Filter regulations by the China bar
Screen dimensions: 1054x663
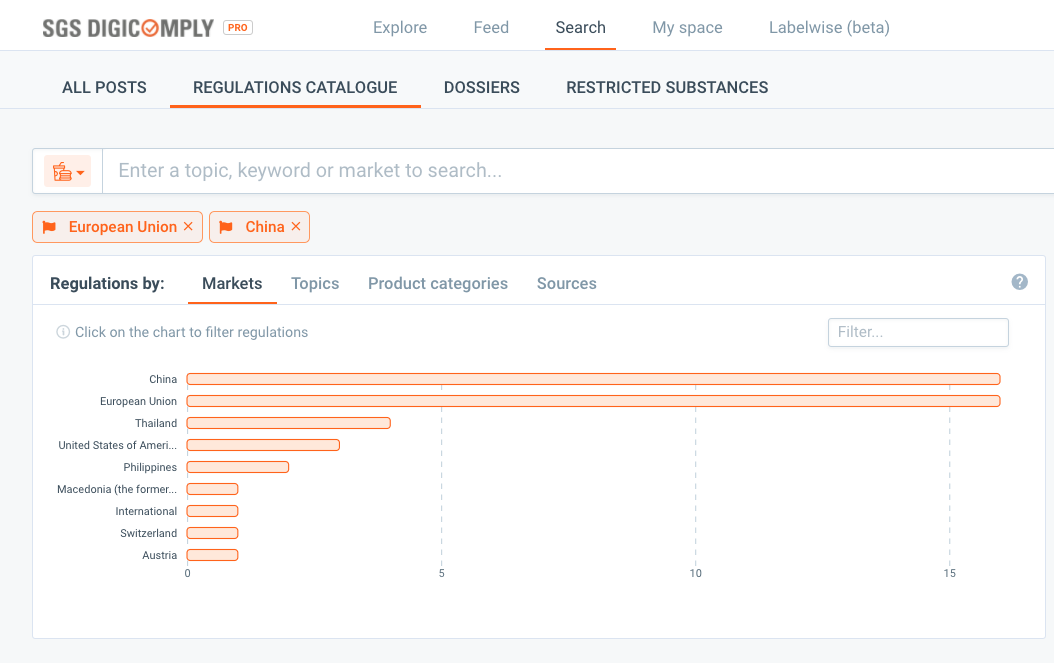click(x=594, y=379)
